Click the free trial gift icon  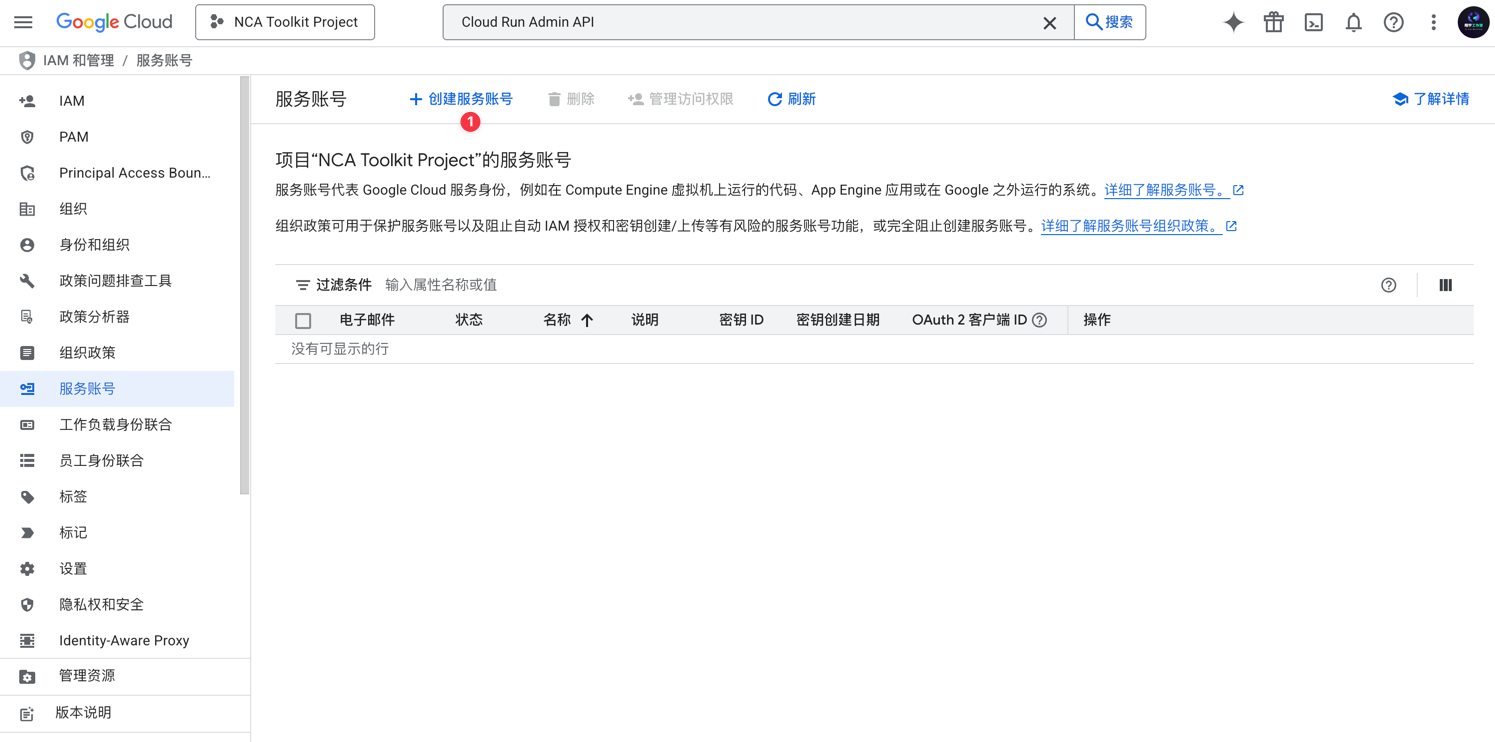click(1273, 21)
